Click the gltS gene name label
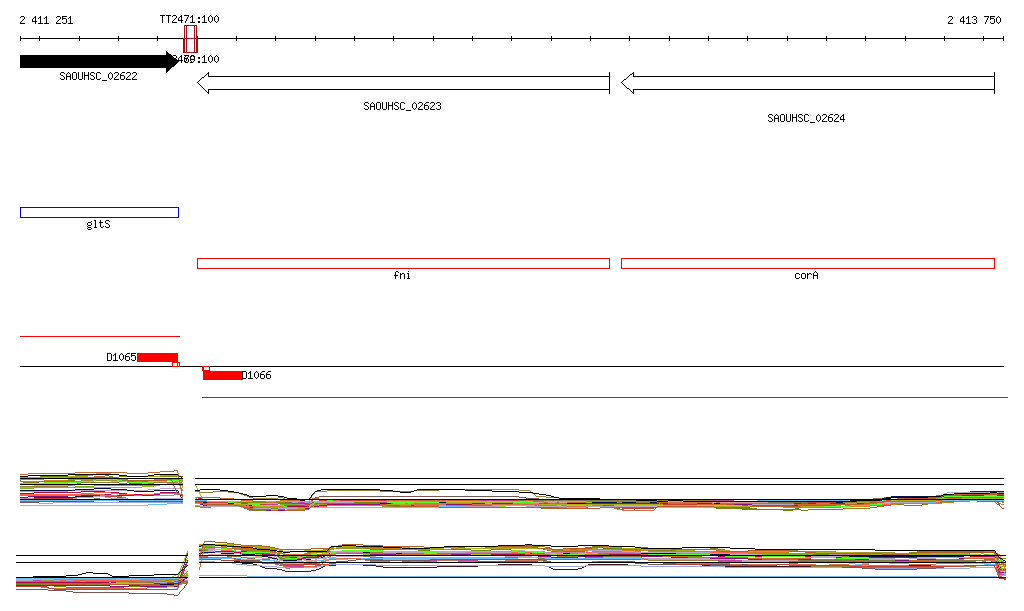Viewport: 1024px width, 611px height. click(x=99, y=225)
